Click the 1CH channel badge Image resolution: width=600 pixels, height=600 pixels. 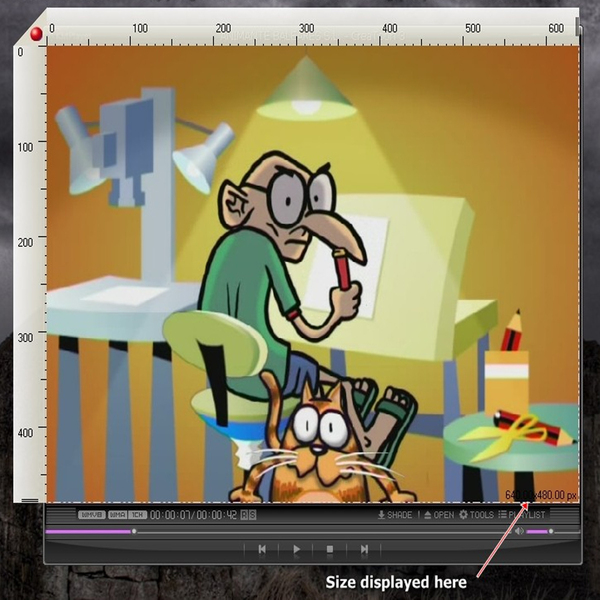click(x=137, y=515)
